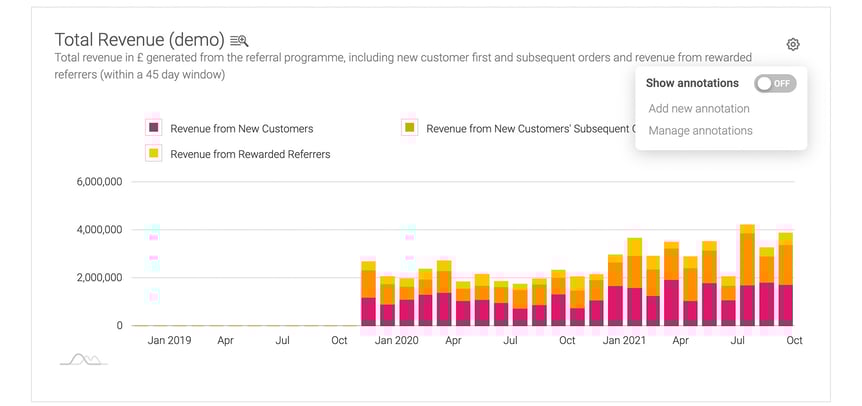
Task: Click the Jan 2021 axis label
Action: [624, 341]
